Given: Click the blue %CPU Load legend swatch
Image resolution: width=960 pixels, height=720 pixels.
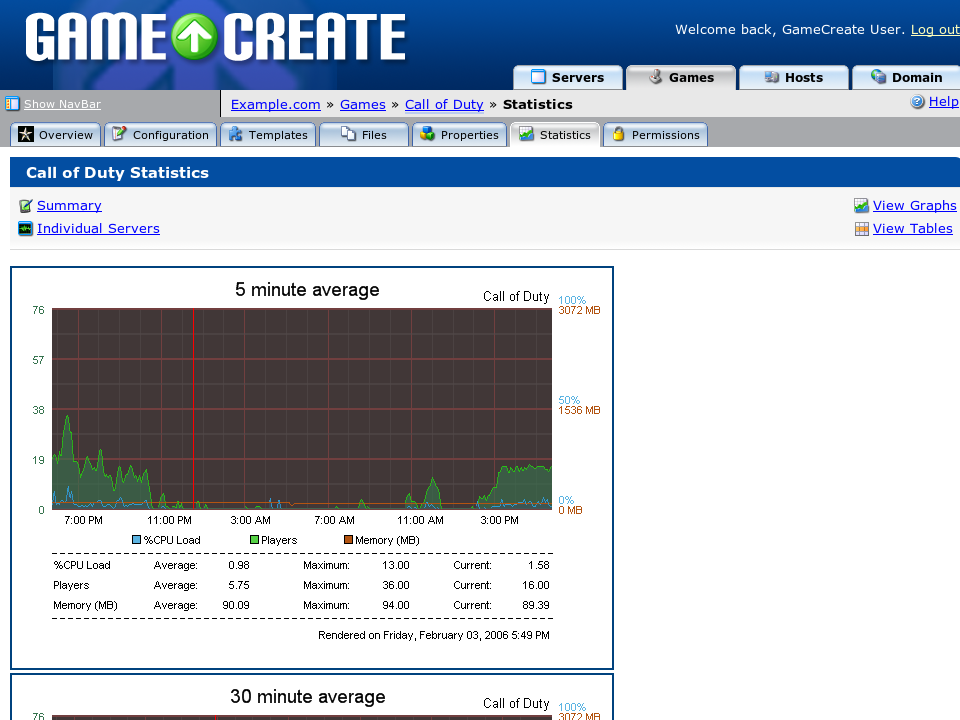Looking at the screenshot, I should point(137,540).
